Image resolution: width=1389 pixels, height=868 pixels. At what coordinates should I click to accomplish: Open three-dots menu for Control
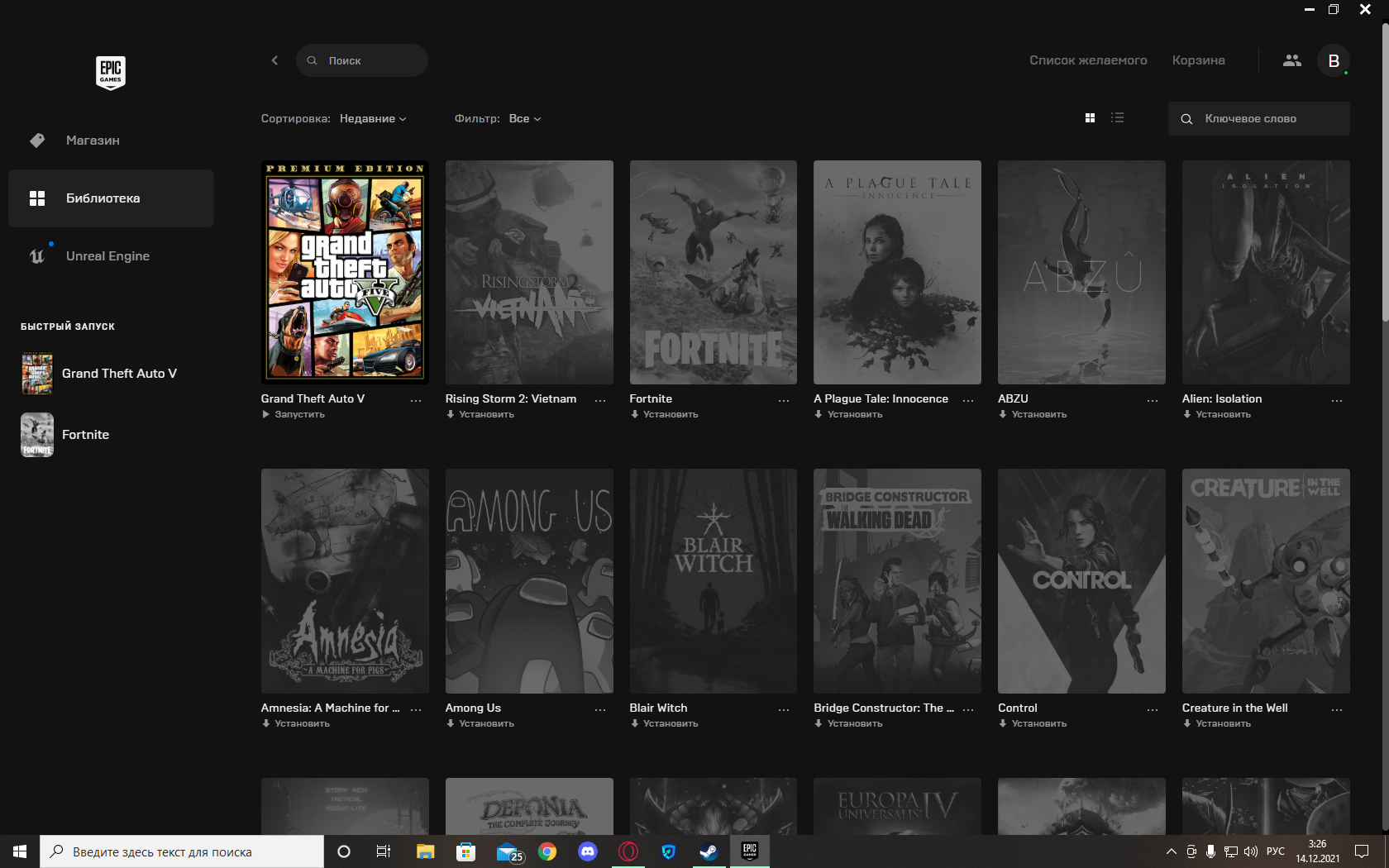coord(1153,709)
